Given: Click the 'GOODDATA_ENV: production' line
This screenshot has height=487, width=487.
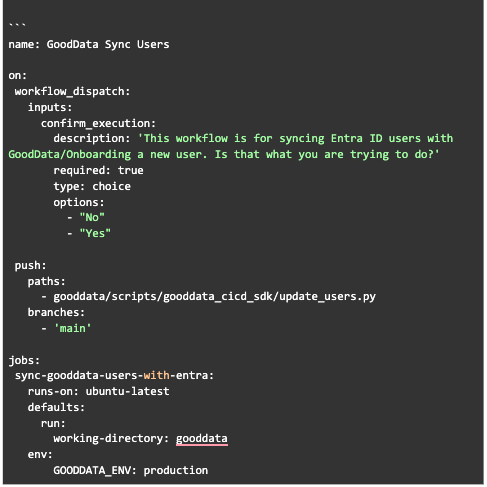Looking at the screenshot, I should pos(131,470).
